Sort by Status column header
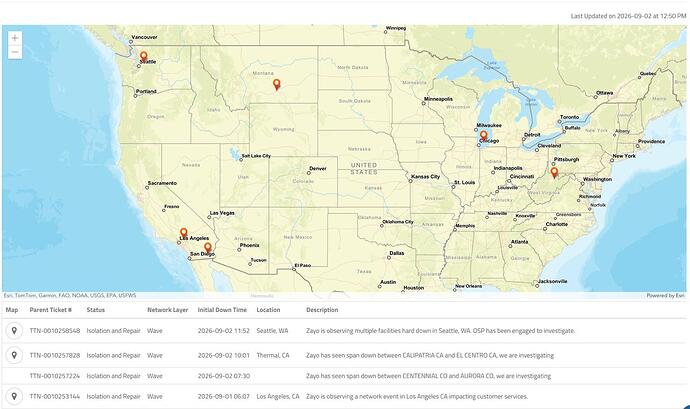The image size is (690, 409). pyautogui.click(x=95, y=310)
